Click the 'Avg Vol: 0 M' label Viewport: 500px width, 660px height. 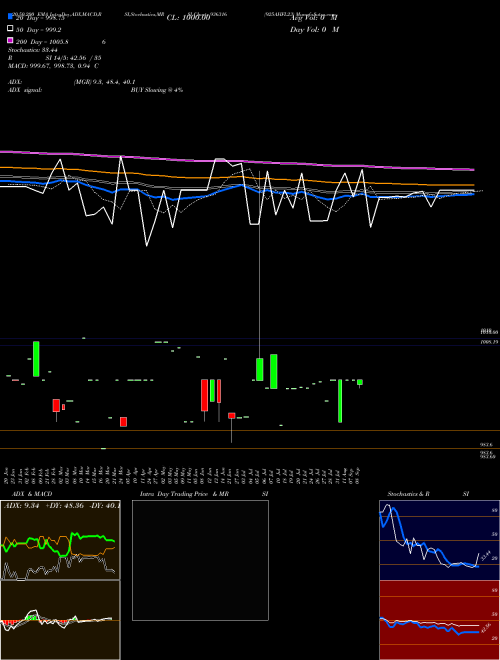(314, 18)
